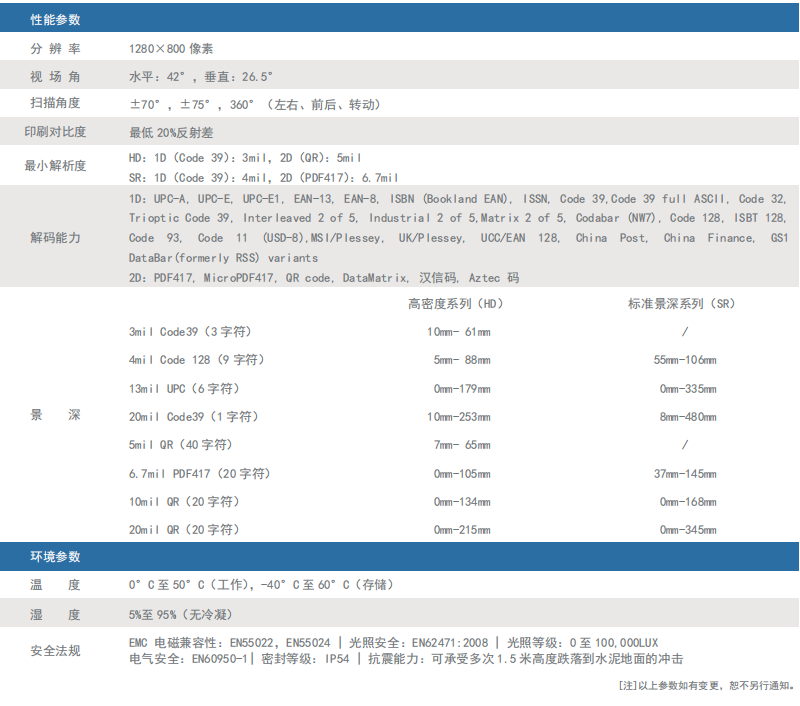Select the 印刷对比度 label
Image resolution: width=800 pixels, height=706 pixels.
55,132
